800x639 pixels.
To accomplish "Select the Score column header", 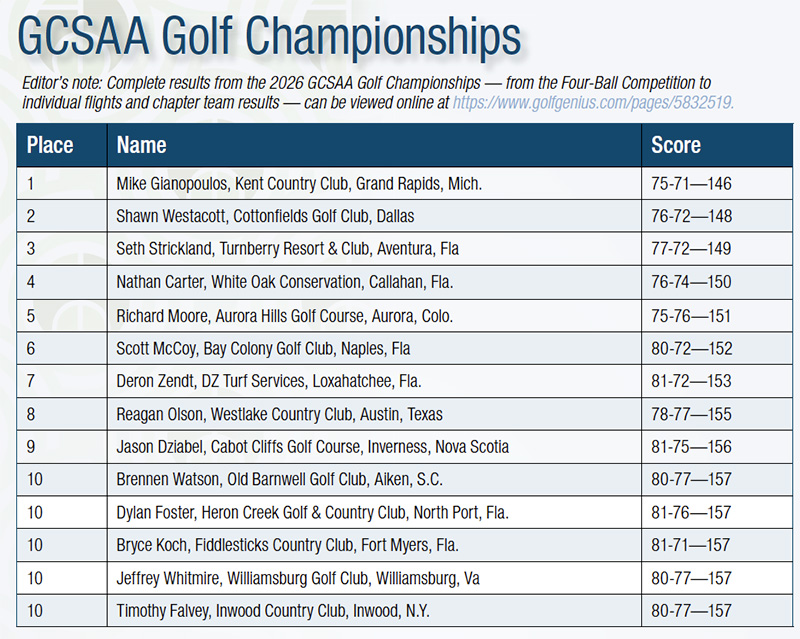I will (x=676, y=146).
